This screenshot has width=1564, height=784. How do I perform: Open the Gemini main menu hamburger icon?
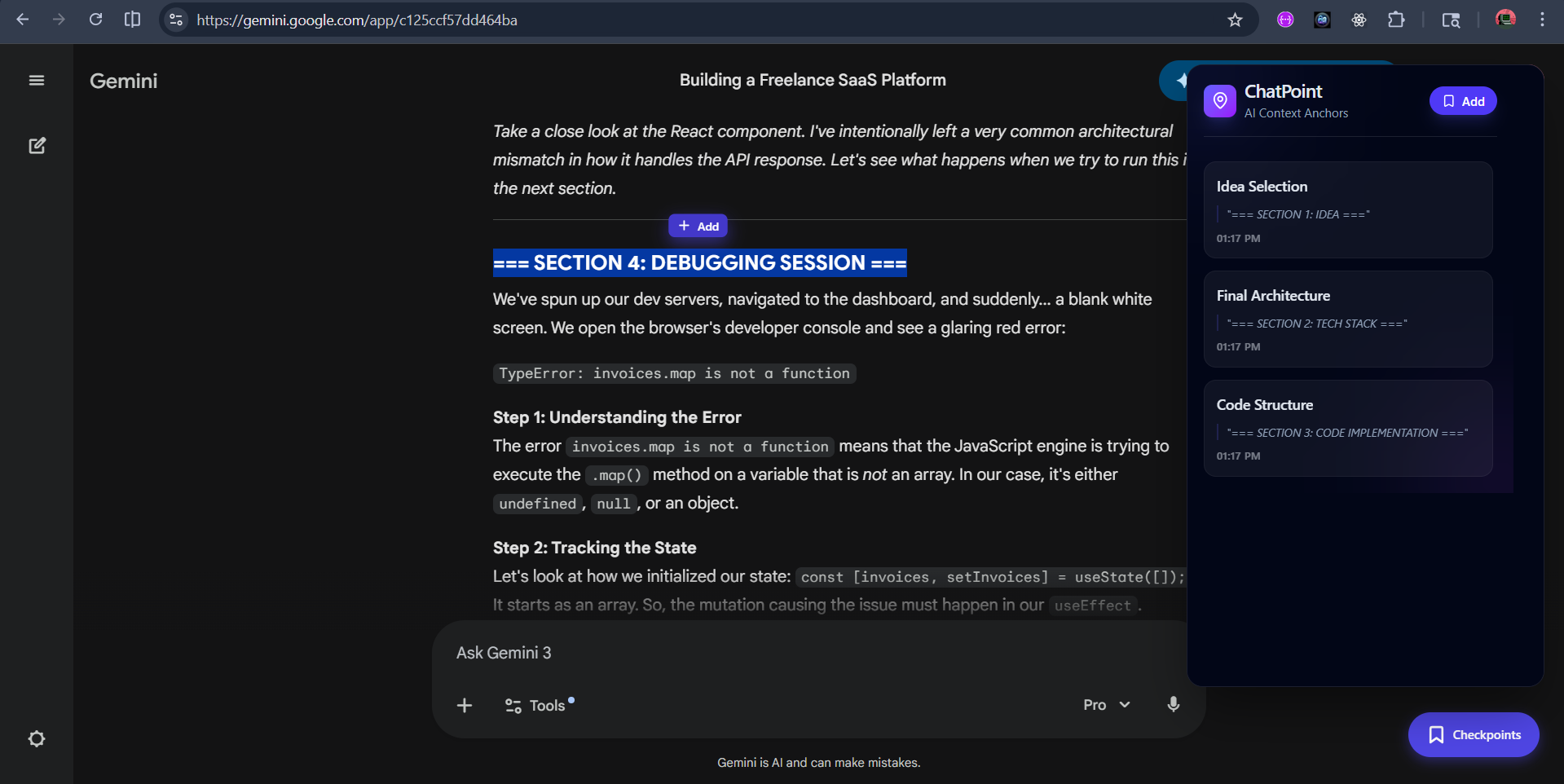pos(37,81)
